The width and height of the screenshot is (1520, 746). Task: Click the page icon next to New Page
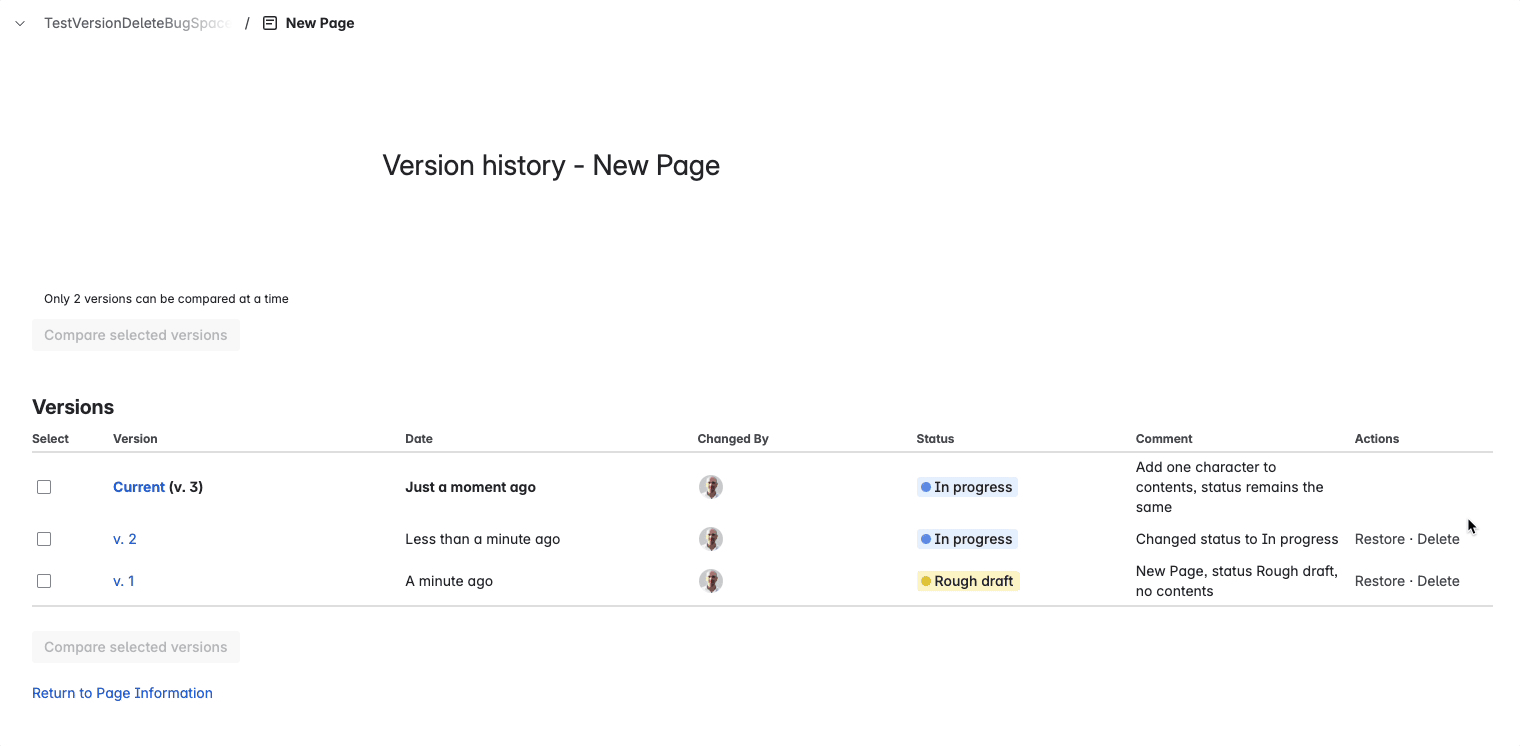coord(270,23)
